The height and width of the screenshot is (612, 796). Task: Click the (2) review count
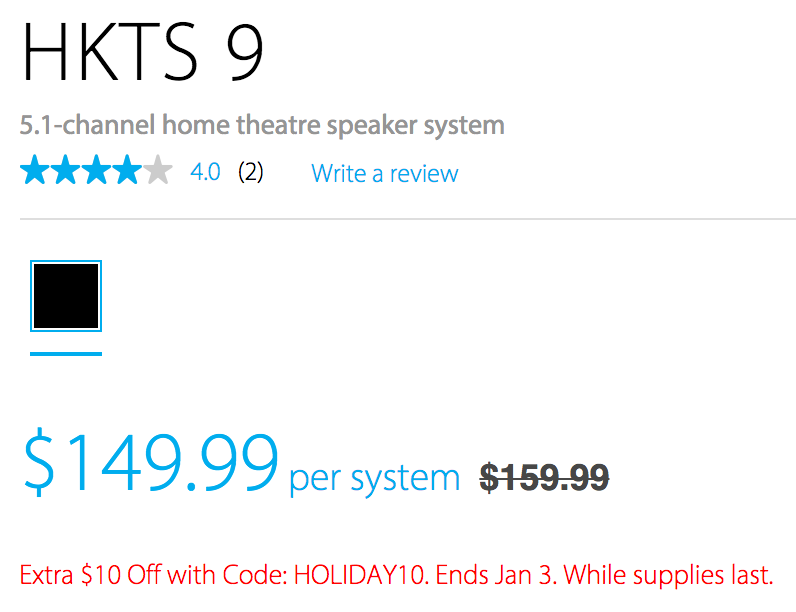pos(251,172)
